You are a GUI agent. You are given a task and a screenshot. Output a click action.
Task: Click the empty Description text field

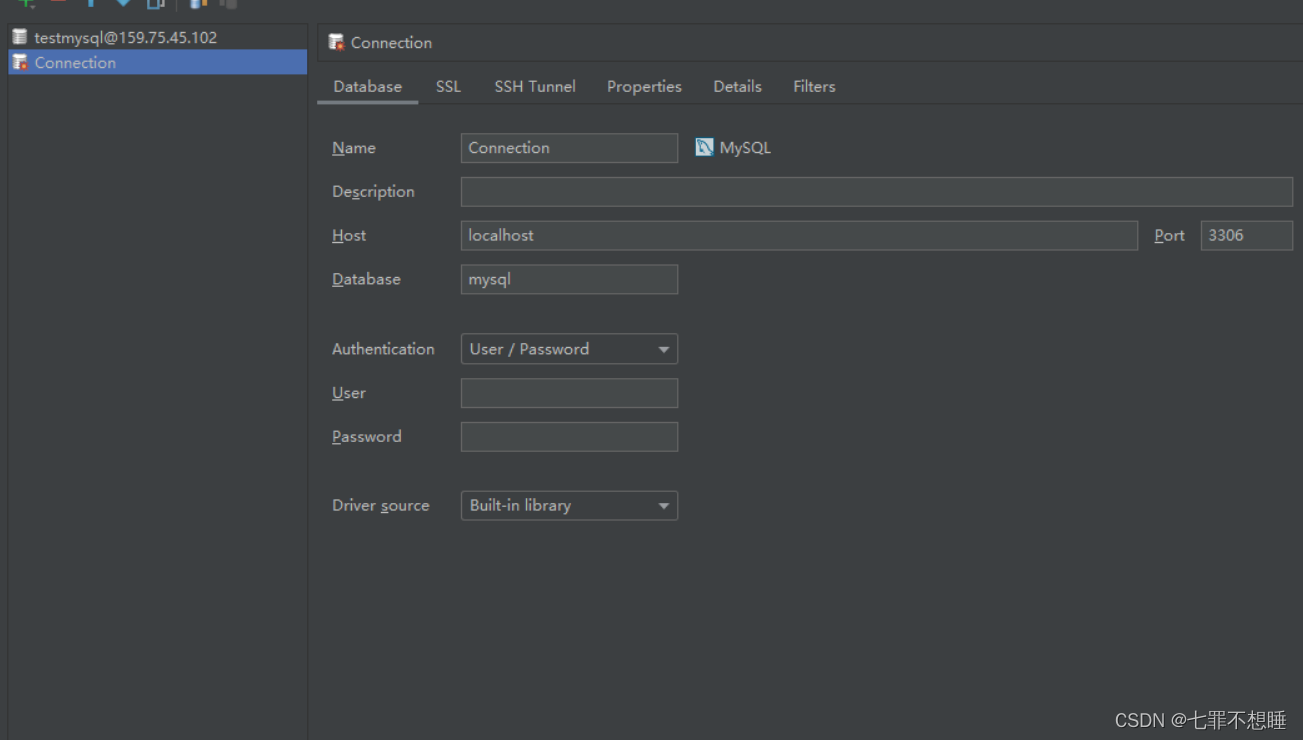tap(876, 192)
